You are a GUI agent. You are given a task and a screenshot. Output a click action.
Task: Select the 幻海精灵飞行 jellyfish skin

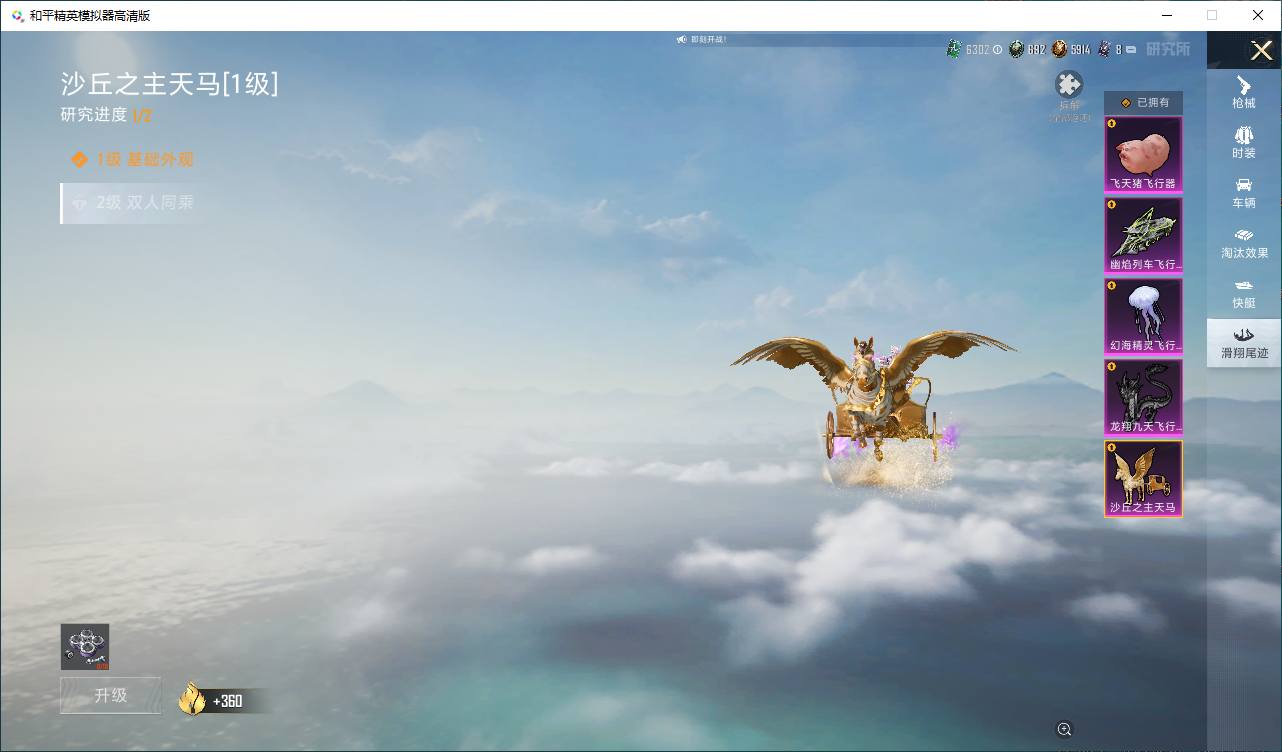pos(1143,316)
